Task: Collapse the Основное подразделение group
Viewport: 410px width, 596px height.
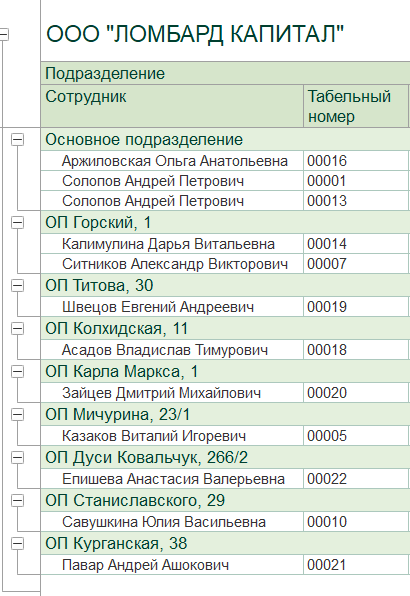Action: 17,140
